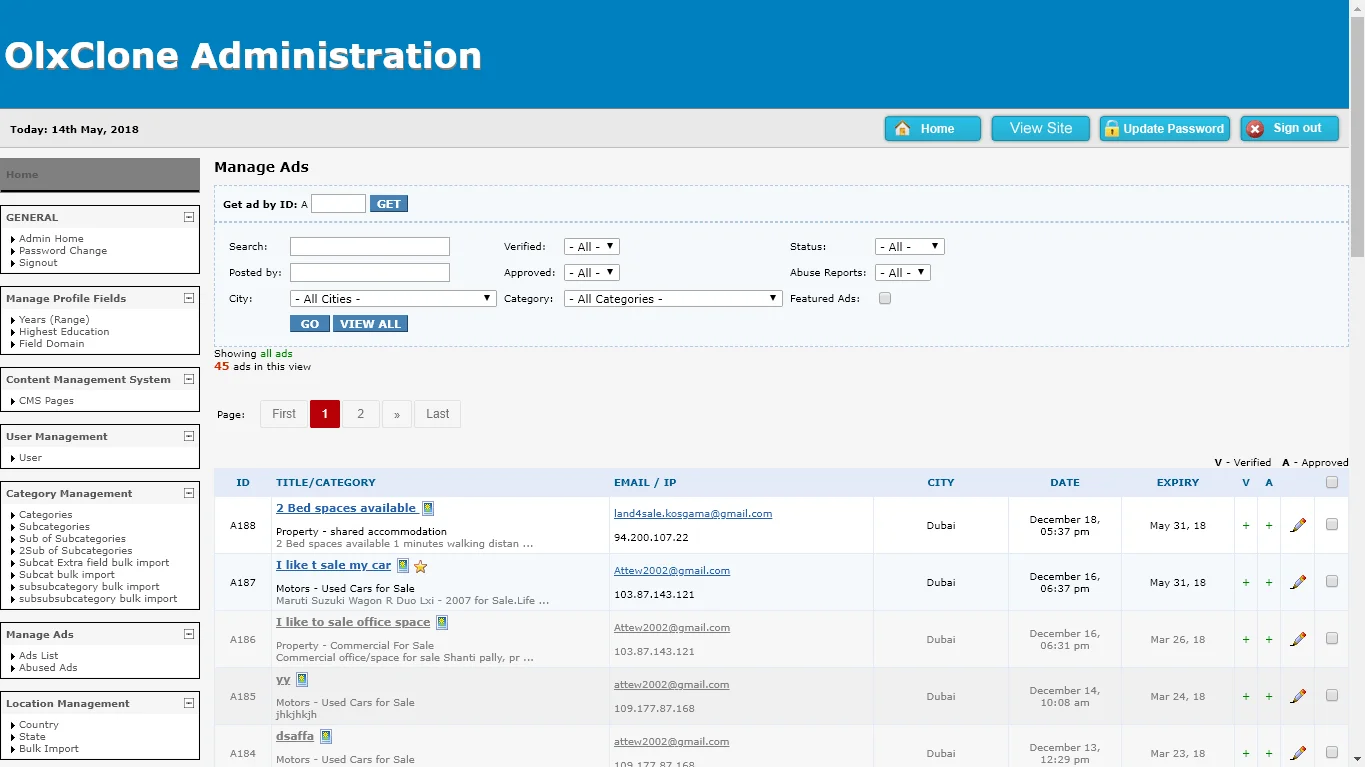Image resolution: width=1365 pixels, height=767 pixels.
Task: Jump to the Last page
Action: click(438, 414)
